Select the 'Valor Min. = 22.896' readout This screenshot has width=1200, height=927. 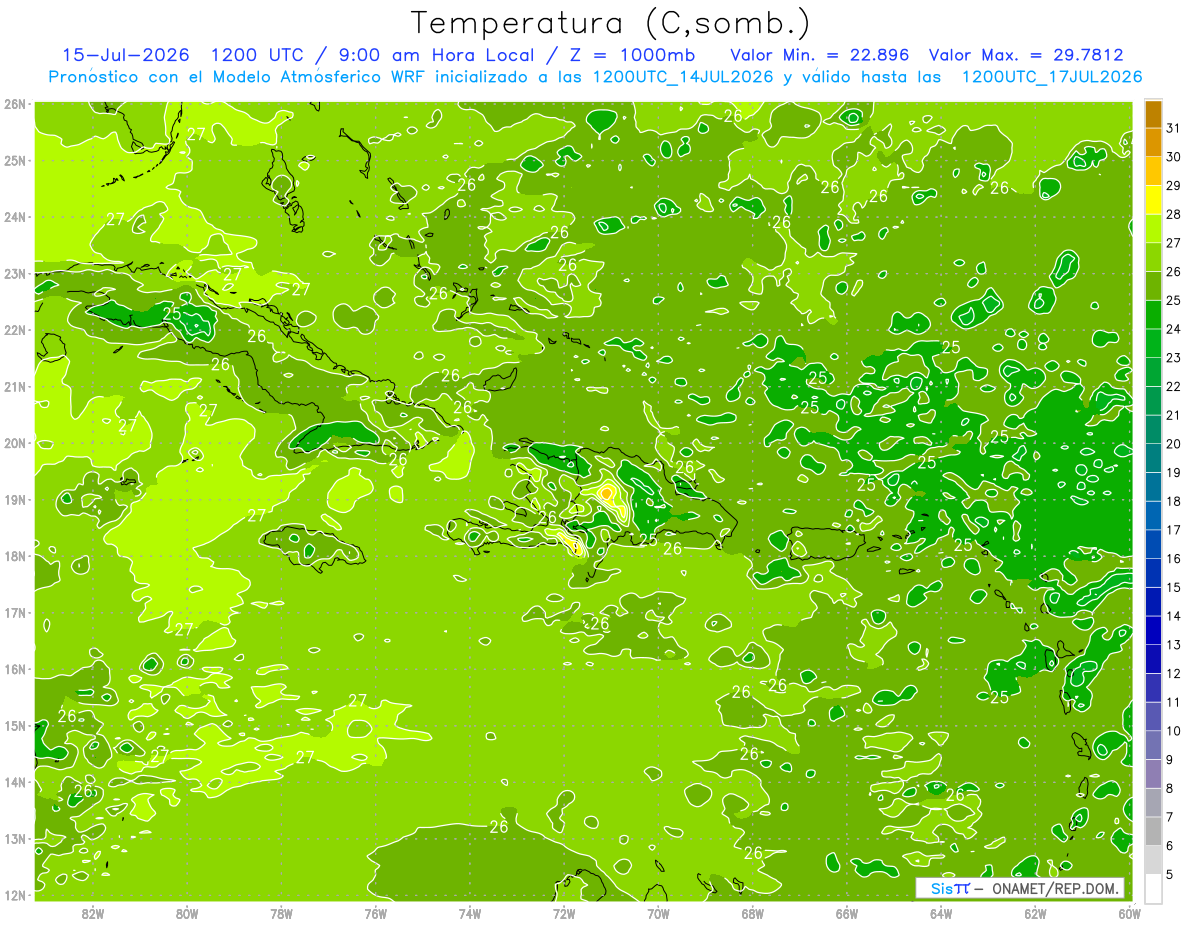pos(819,55)
